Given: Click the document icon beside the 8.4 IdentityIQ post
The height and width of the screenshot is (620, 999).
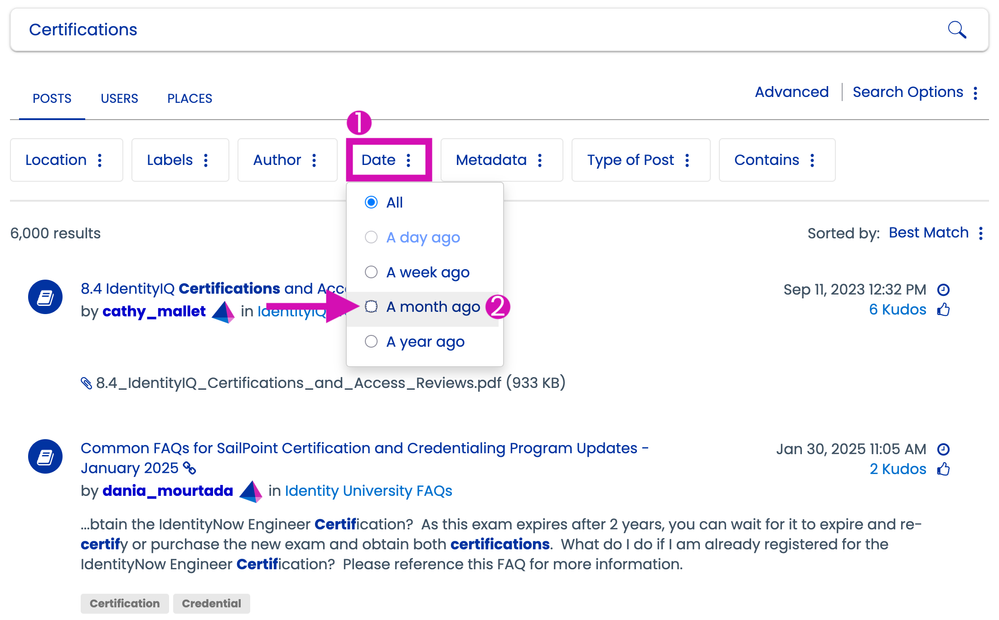Looking at the screenshot, I should tap(45, 297).
